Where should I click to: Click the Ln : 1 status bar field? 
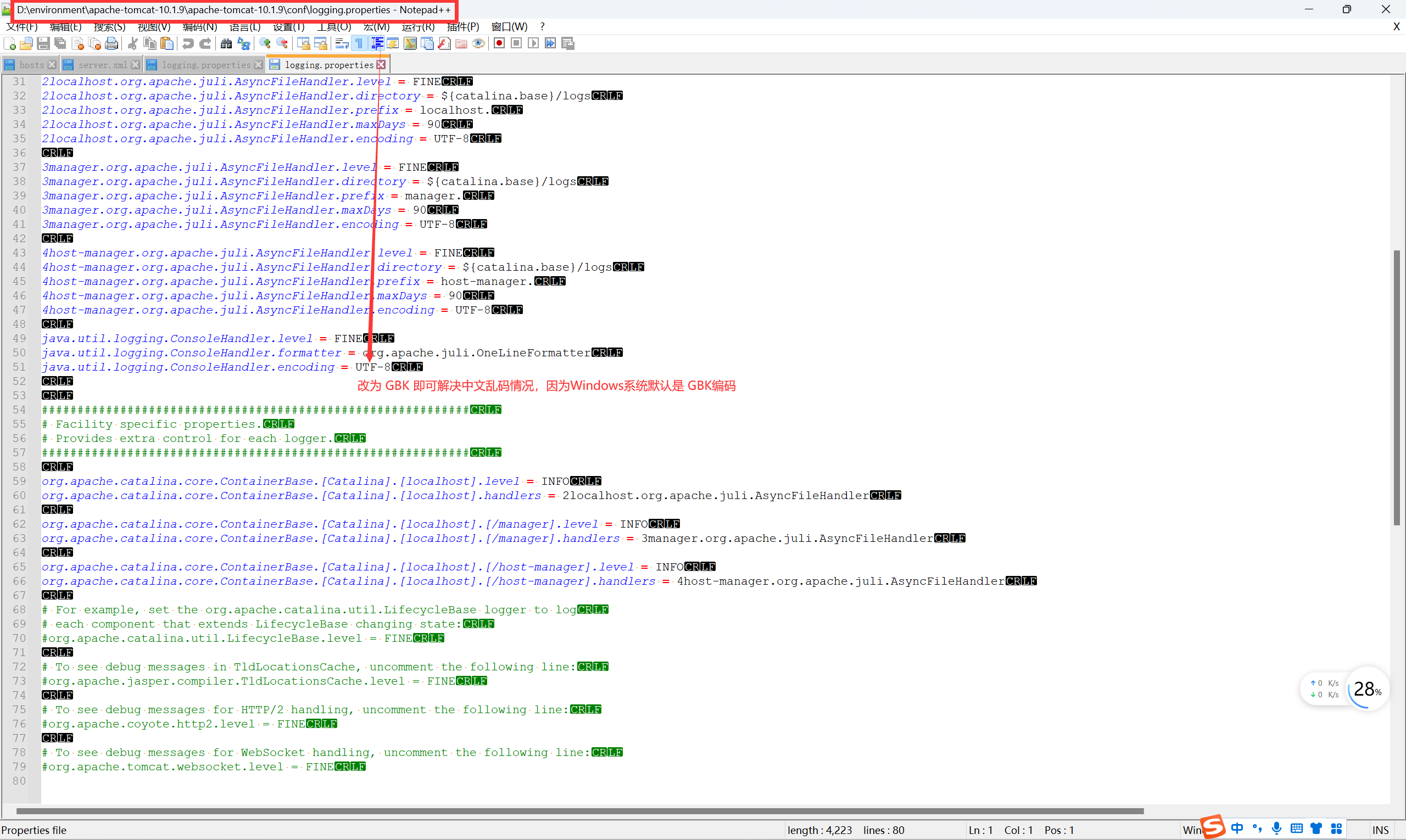pyautogui.click(x=981, y=830)
